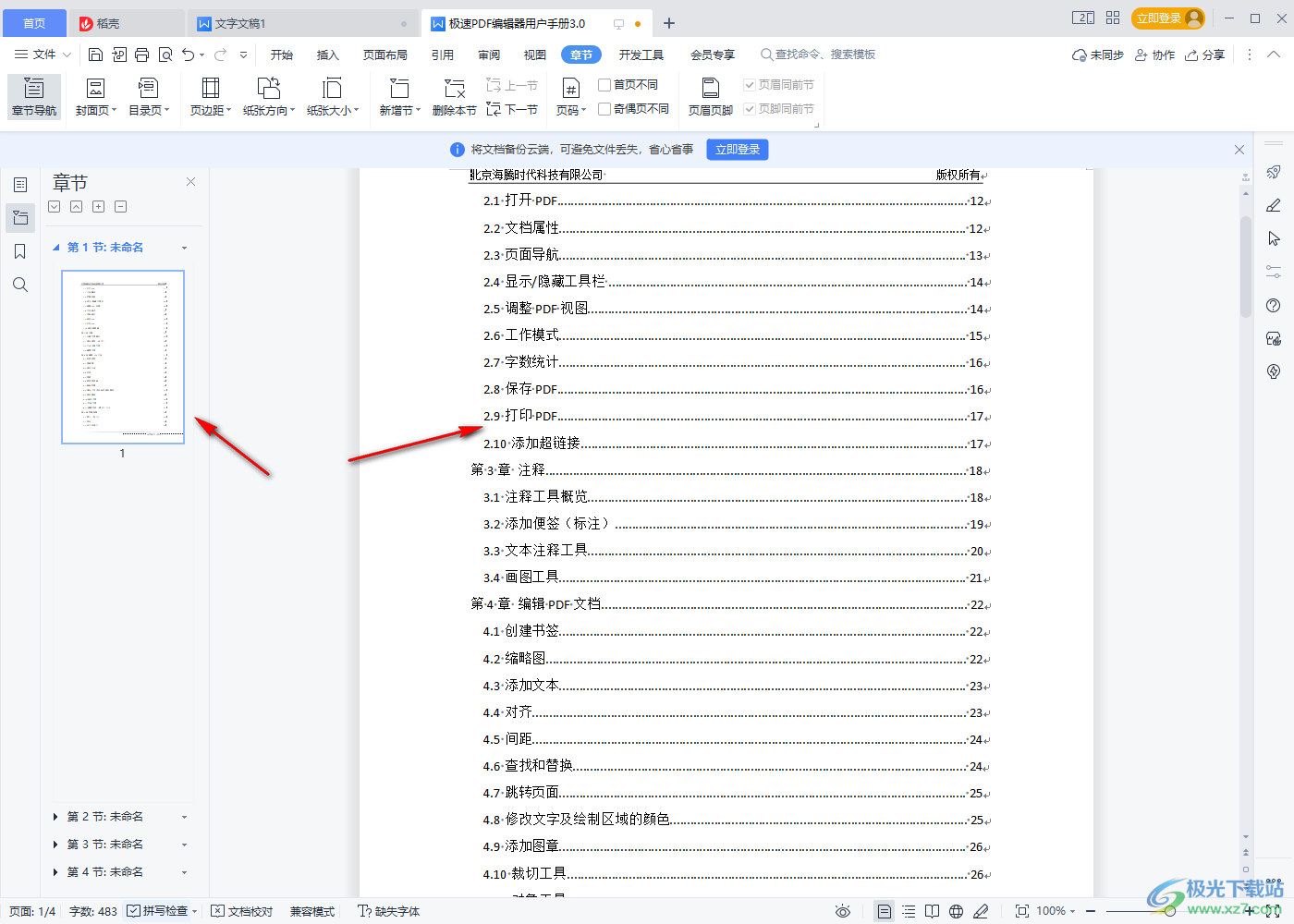This screenshot has width=1294, height=924.
Task: Click the pen tool on right sidebar
Action: pyautogui.click(x=1274, y=205)
